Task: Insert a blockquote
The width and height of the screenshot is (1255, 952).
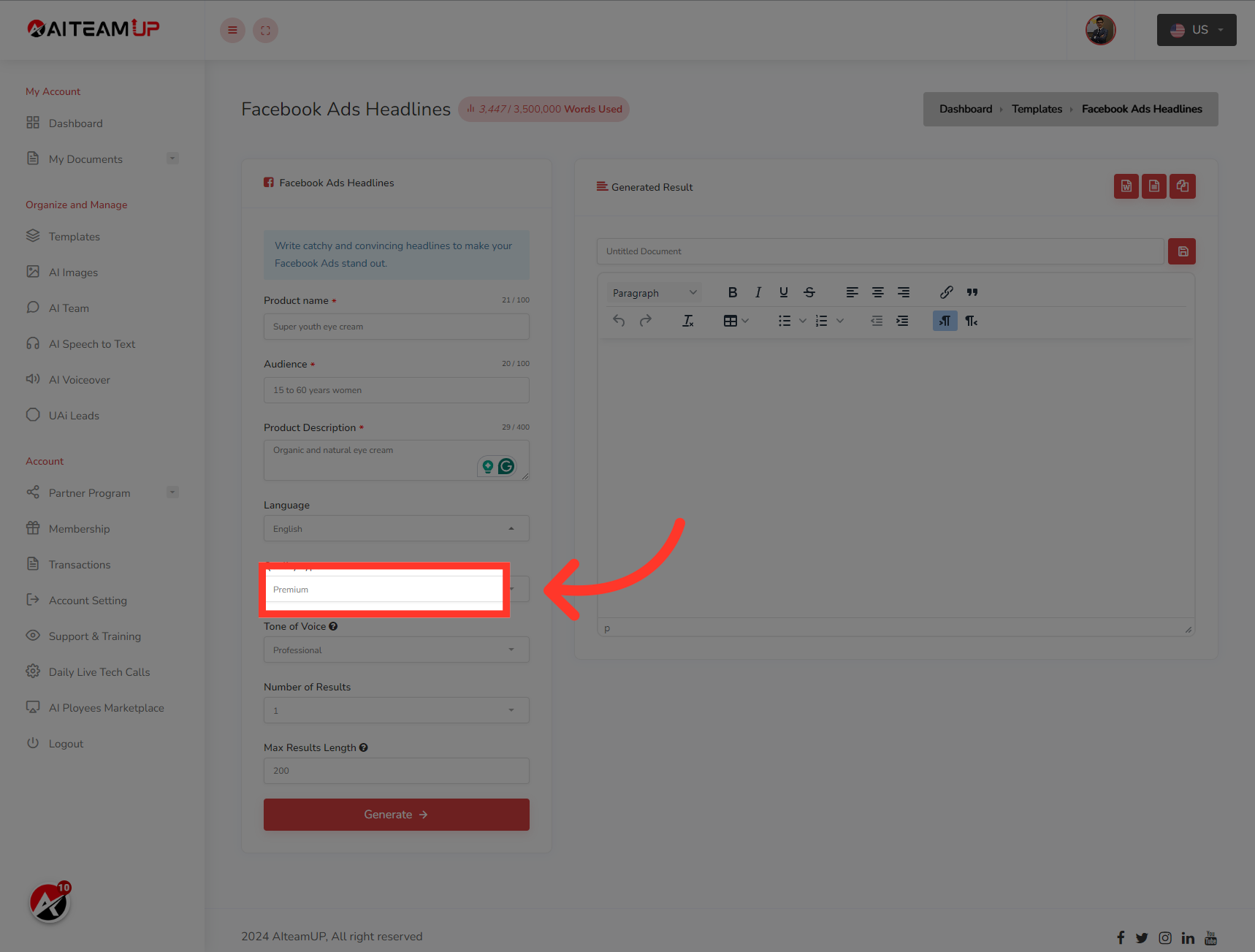Action: [972, 292]
